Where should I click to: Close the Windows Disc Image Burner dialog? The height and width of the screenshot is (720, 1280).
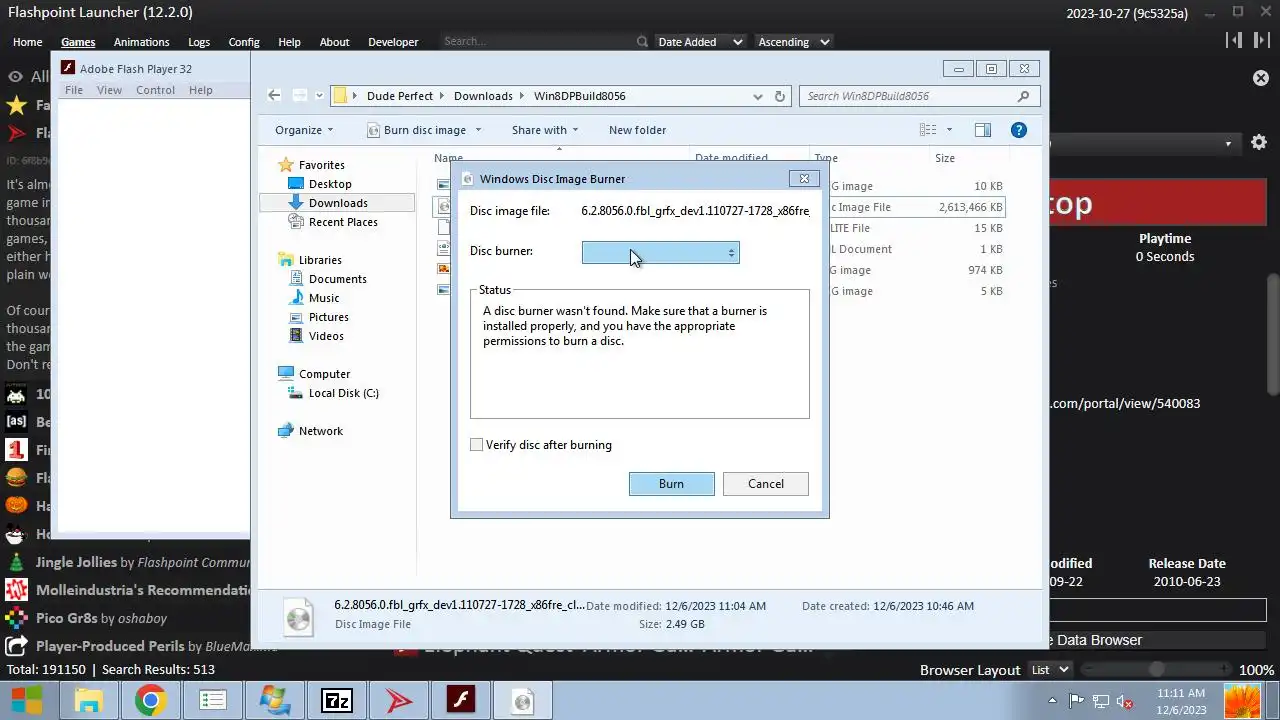coord(804,178)
